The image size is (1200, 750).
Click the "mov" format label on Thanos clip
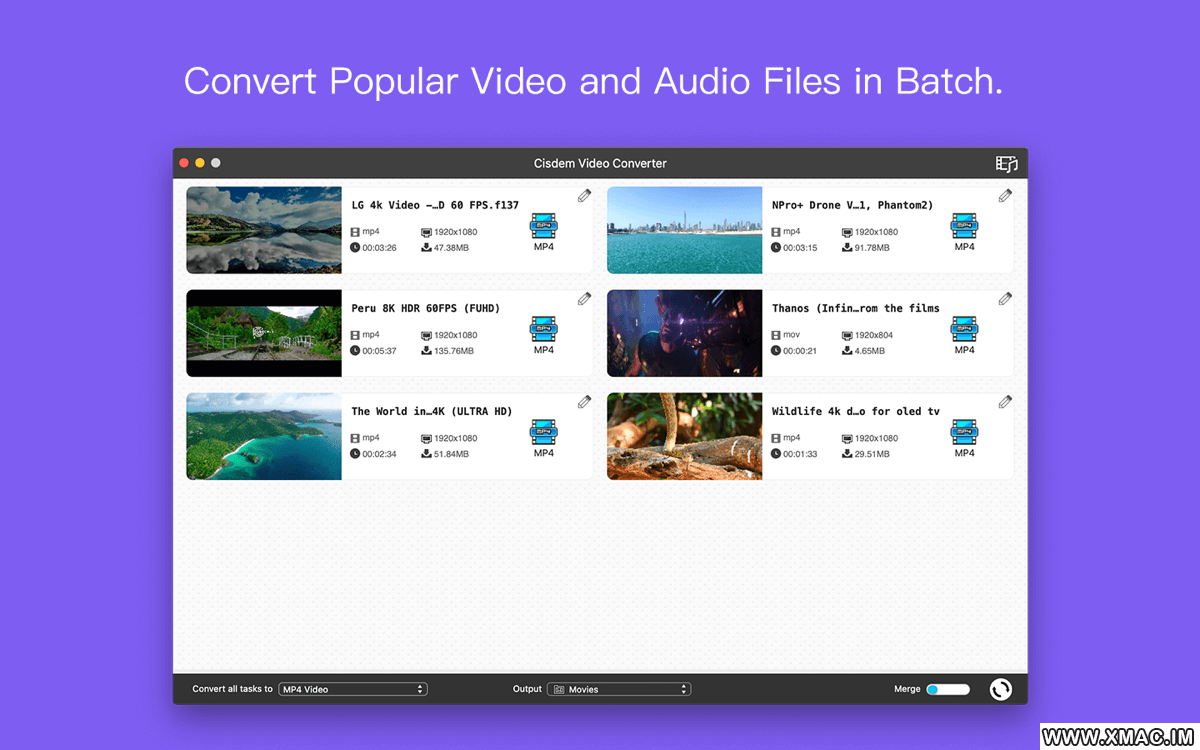(x=791, y=335)
